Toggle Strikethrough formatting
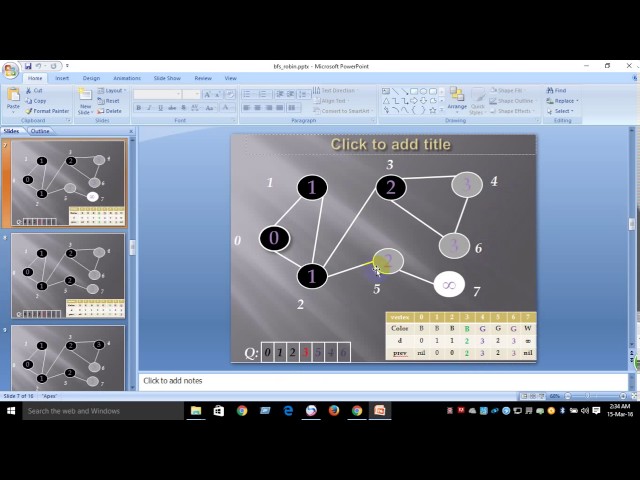This screenshot has height=480, width=640. point(172,108)
